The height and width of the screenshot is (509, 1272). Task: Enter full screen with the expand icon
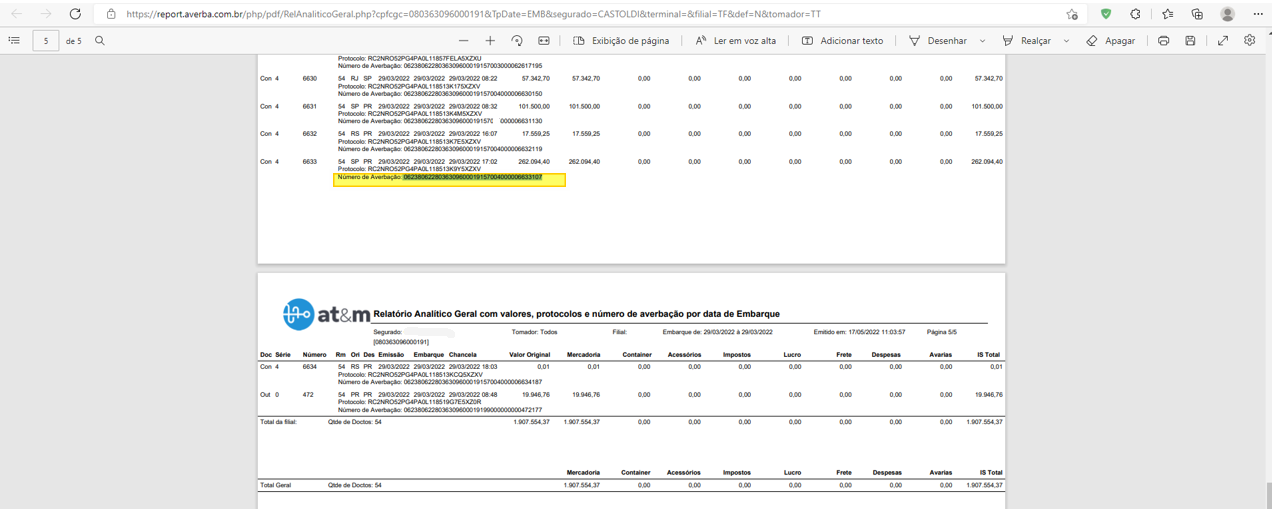[x=1222, y=41]
